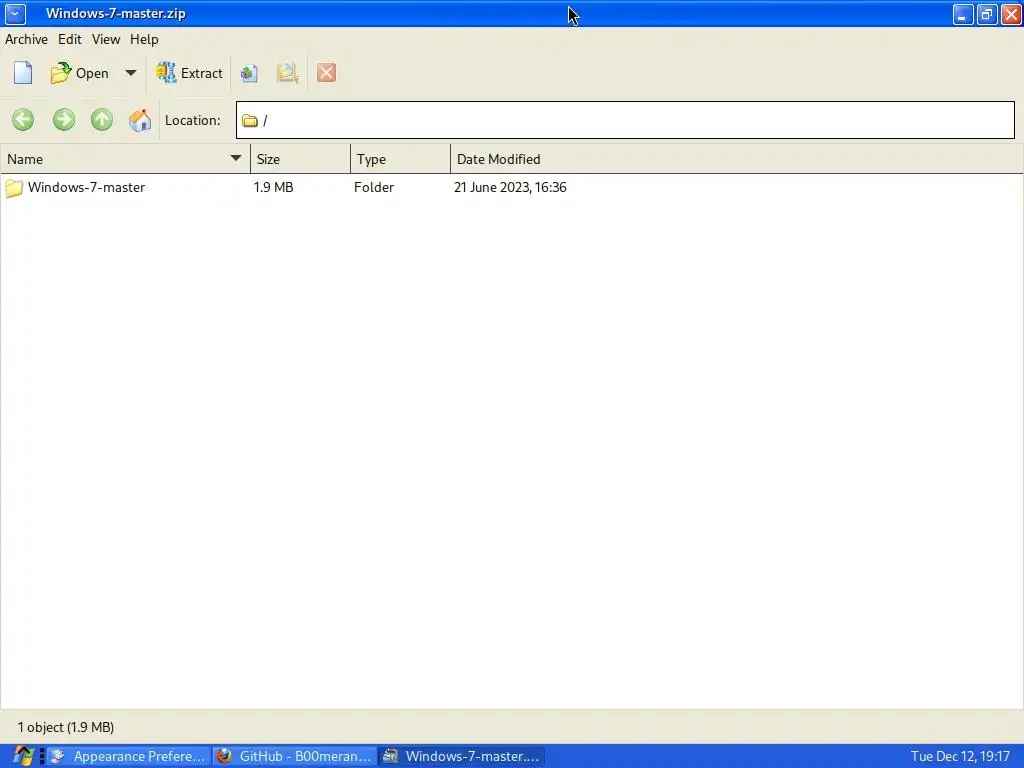Image resolution: width=1024 pixels, height=768 pixels.
Task: Sort by the Date Modified column
Action: (737, 159)
